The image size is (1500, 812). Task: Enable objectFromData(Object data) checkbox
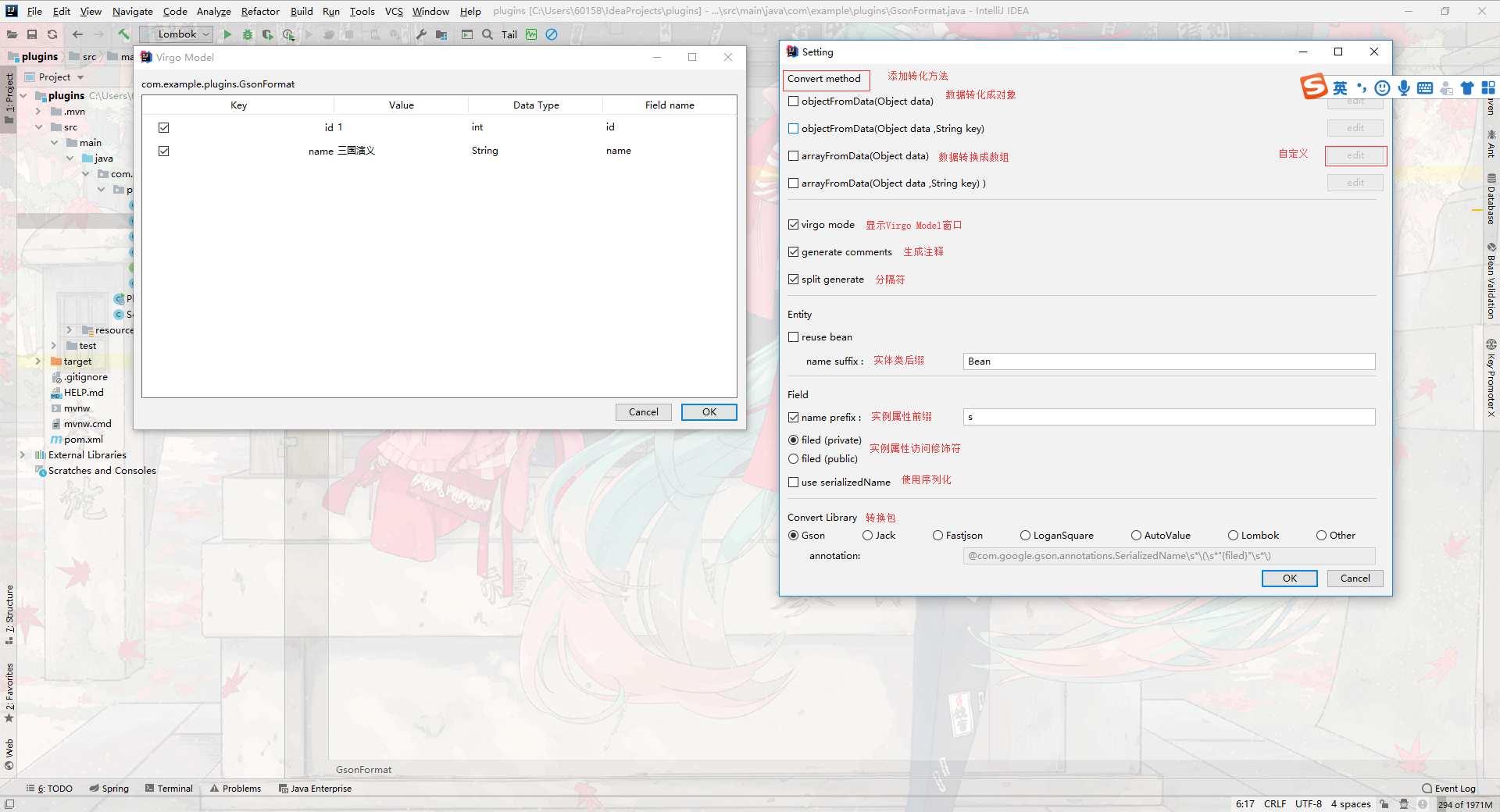793,101
